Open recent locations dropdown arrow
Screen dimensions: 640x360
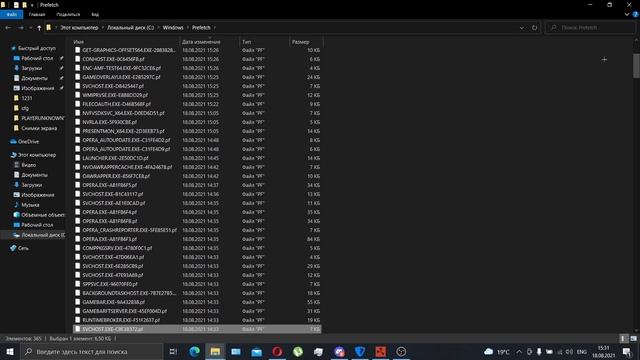[x=31, y=28]
